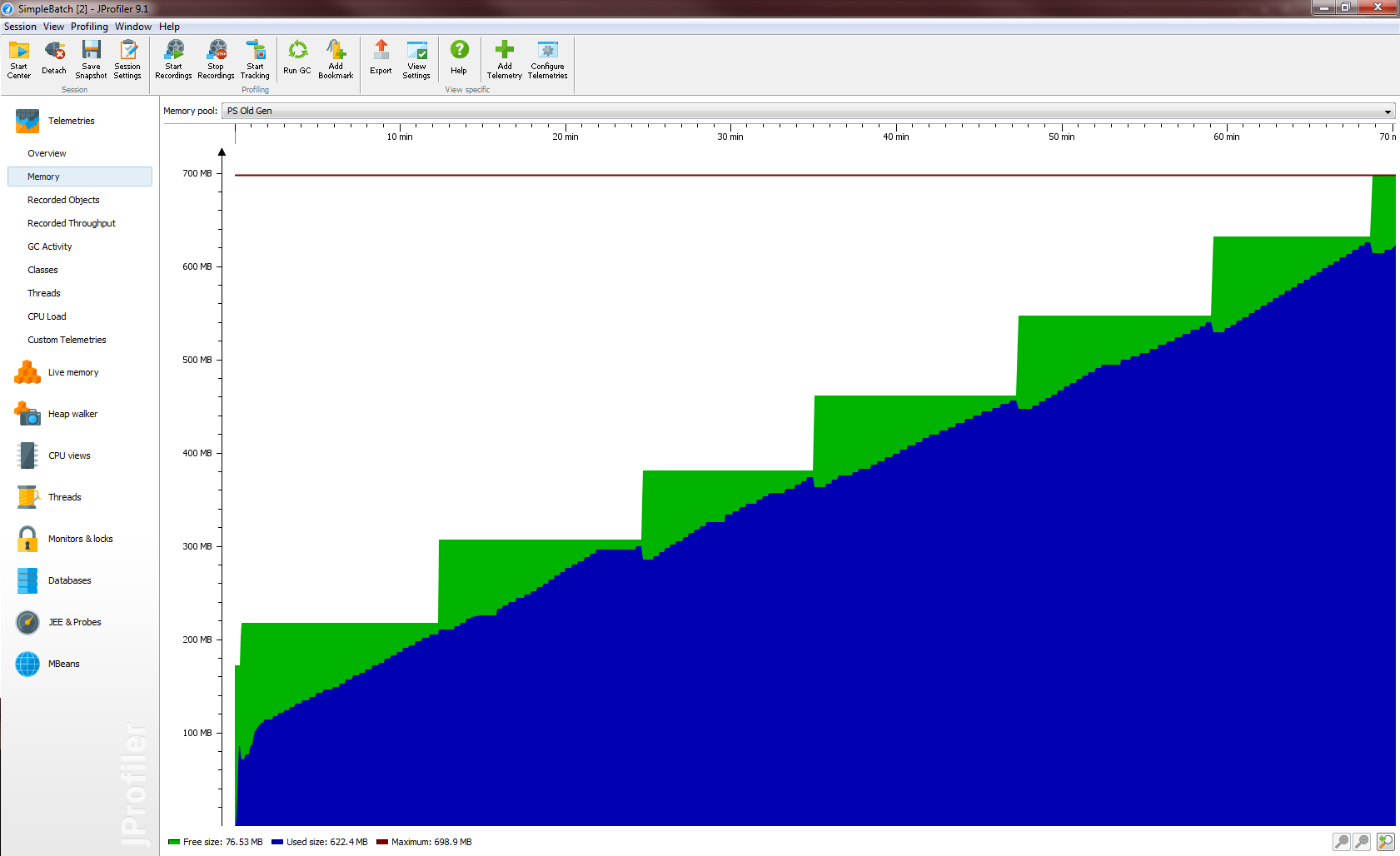Image resolution: width=1400 pixels, height=856 pixels.
Task: Run garbage collection with Run GC
Action: click(296, 58)
